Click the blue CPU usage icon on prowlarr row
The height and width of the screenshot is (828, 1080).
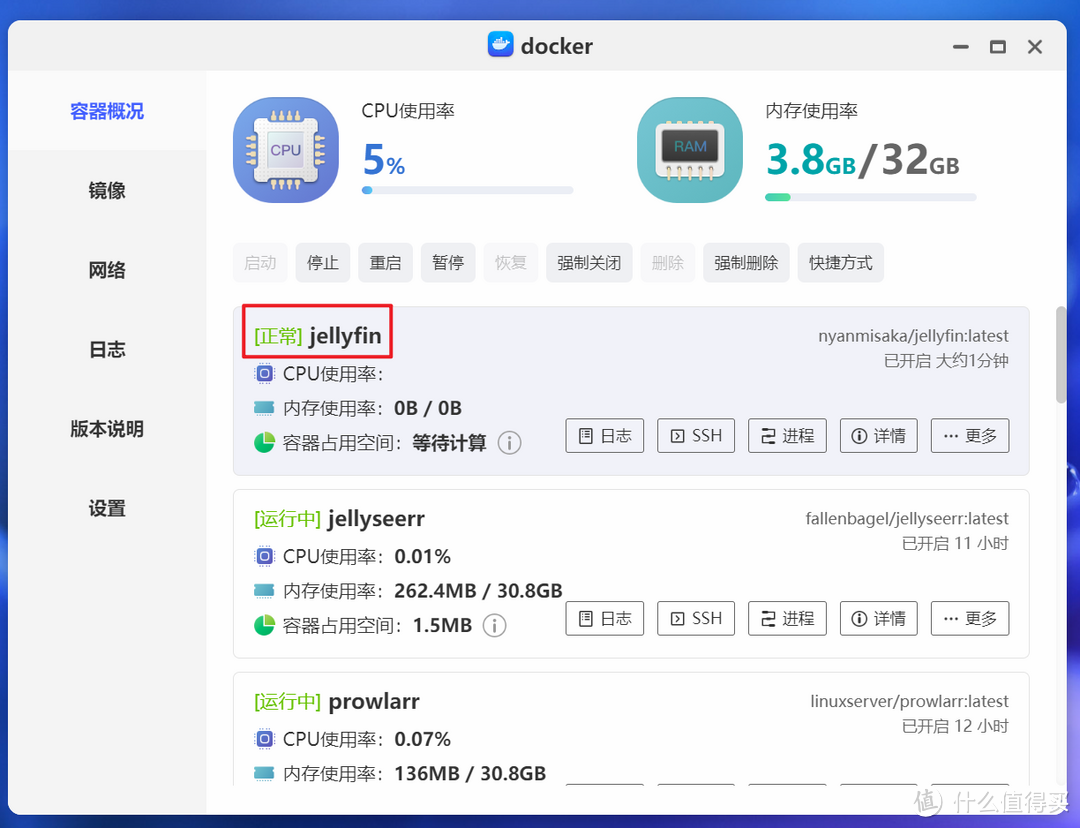(264, 738)
